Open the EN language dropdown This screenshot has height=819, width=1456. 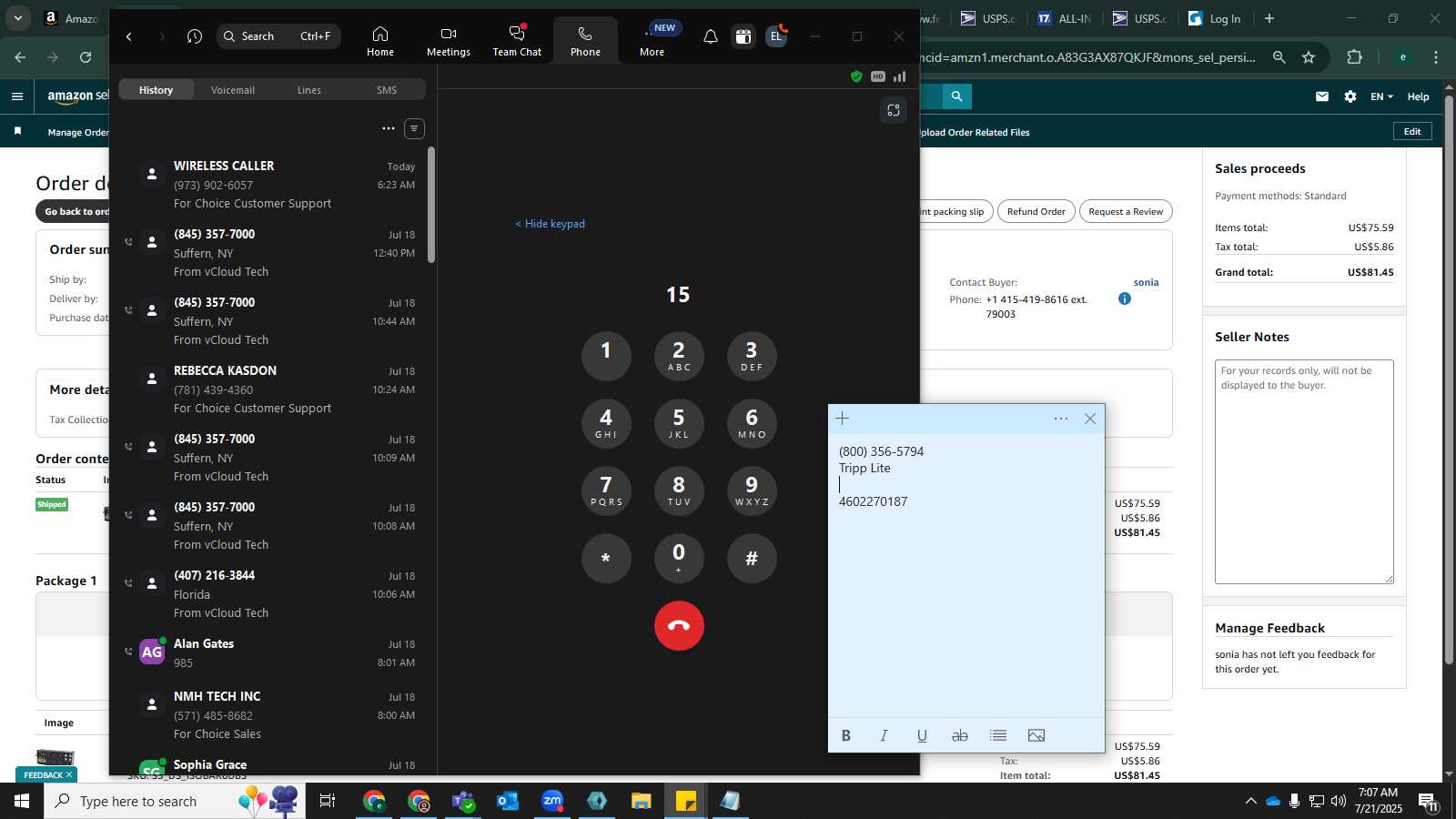click(x=1381, y=96)
